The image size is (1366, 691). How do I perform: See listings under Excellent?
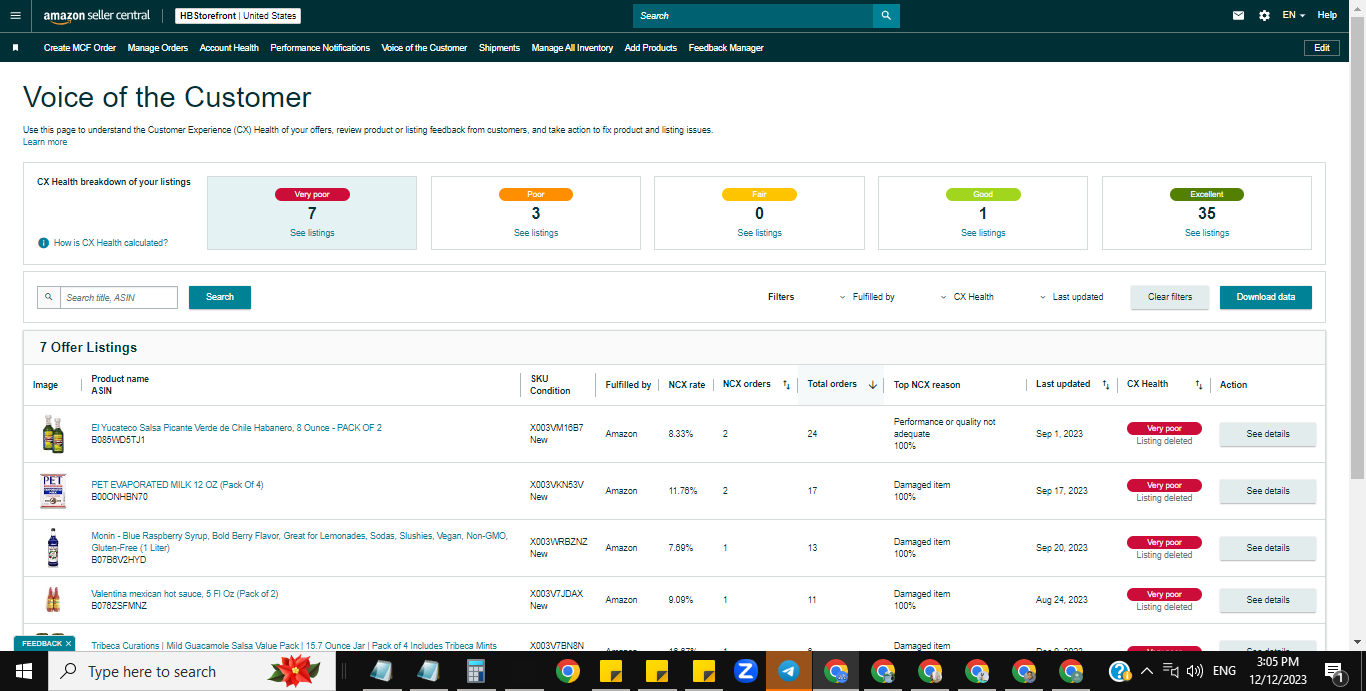pos(1207,233)
